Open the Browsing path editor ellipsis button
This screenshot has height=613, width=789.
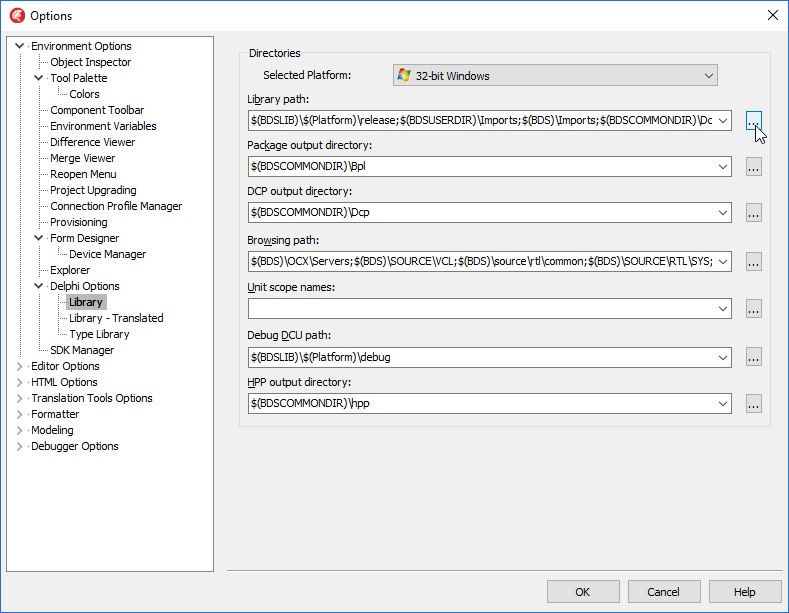coord(754,262)
